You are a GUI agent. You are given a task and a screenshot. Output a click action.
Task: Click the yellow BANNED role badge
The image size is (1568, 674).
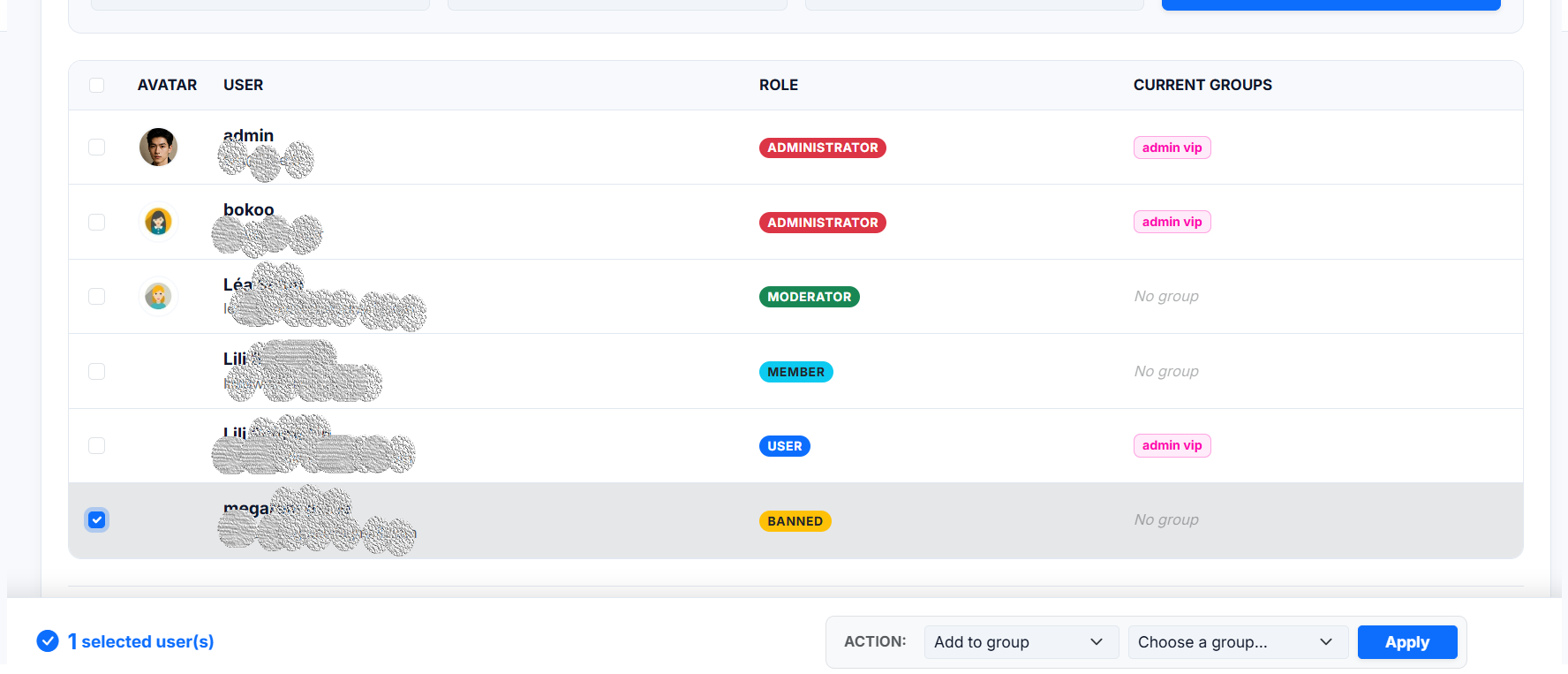point(795,521)
